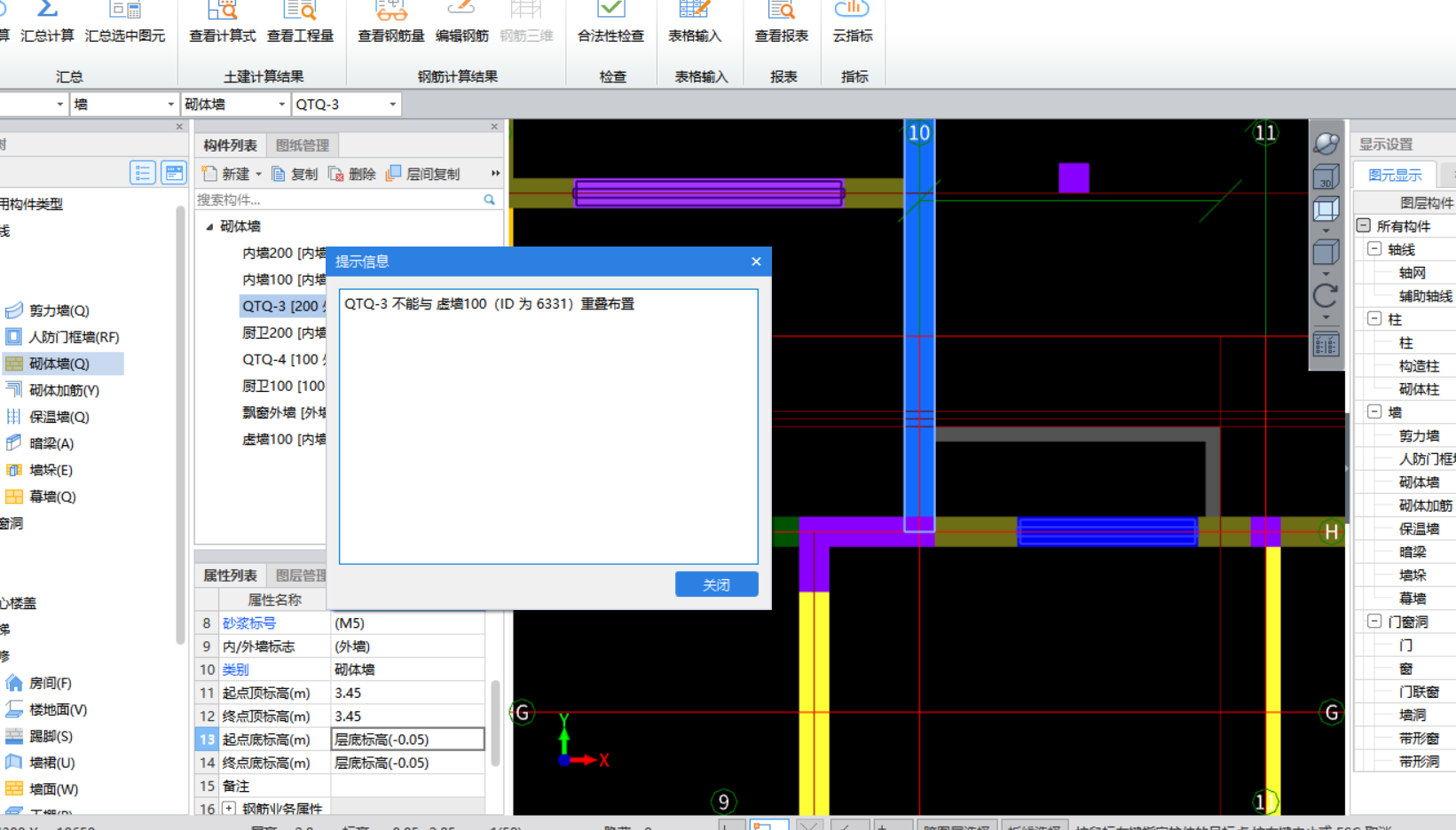The image size is (1456, 830).
Task: Select 虚墙100 in the component list
Action: (x=283, y=439)
